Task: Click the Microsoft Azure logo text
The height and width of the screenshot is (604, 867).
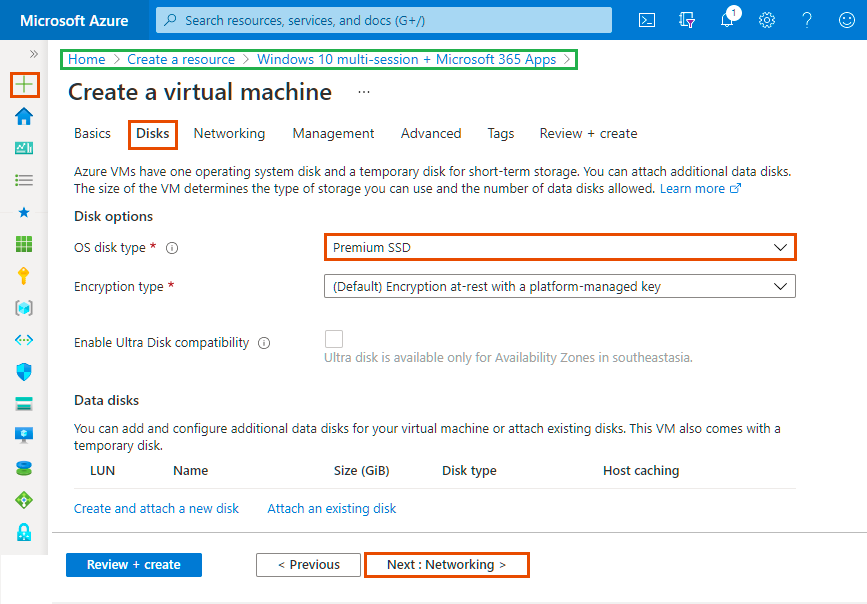Action: (x=74, y=20)
